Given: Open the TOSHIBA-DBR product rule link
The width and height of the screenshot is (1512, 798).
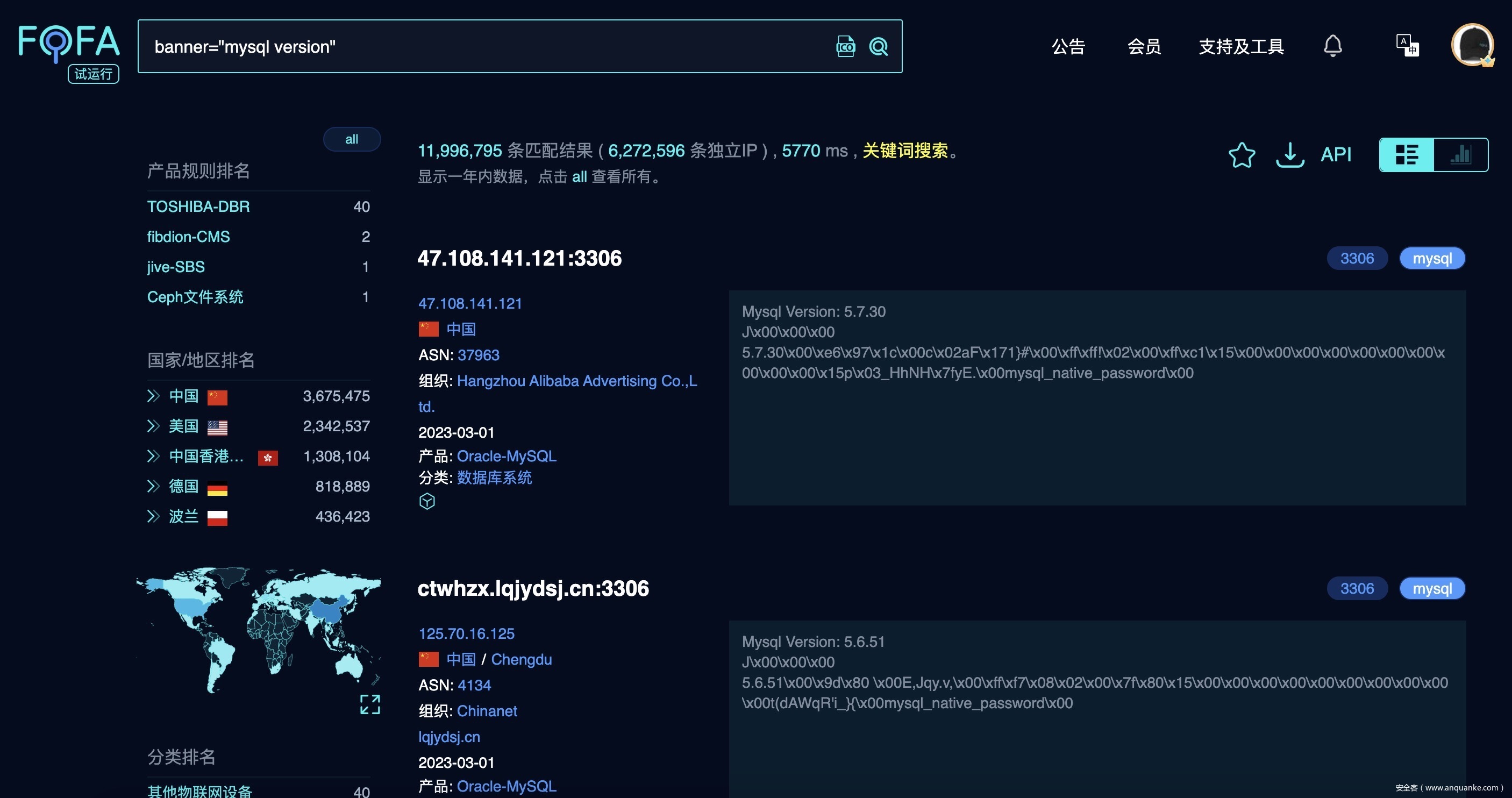Looking at the screenshot, I should coord(198,206).
